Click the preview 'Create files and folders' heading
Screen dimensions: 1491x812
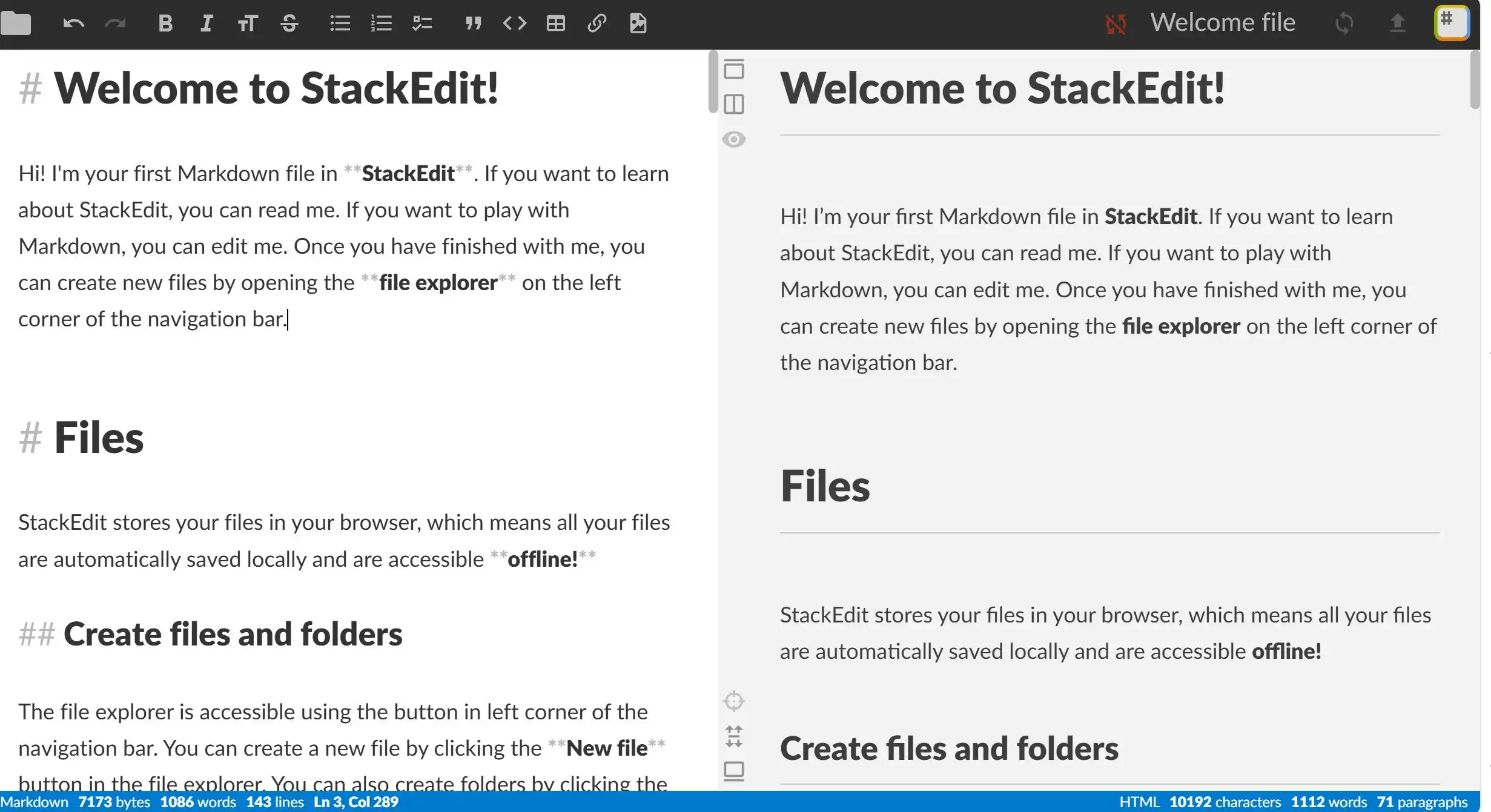949,748
